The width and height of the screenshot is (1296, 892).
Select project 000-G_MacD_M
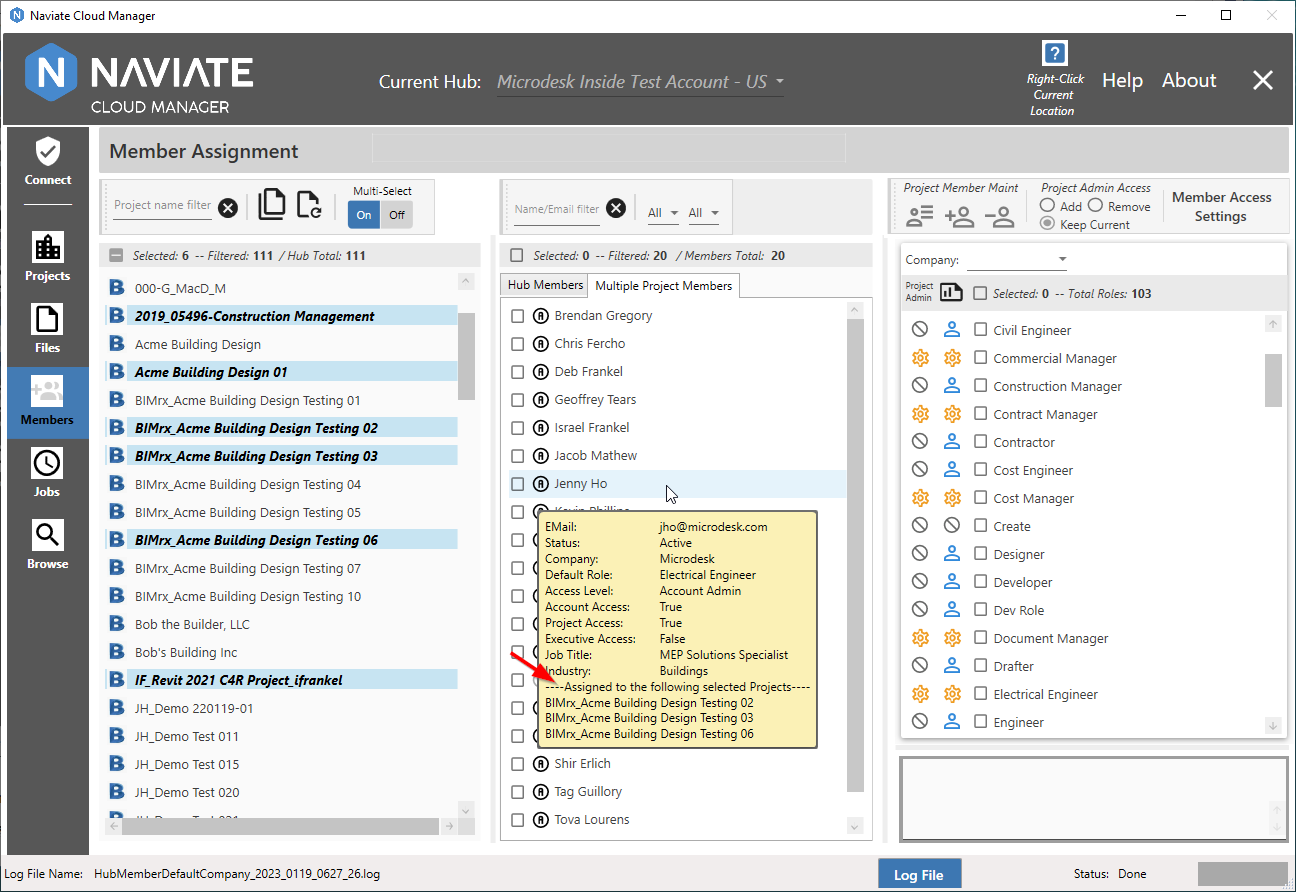180,288
